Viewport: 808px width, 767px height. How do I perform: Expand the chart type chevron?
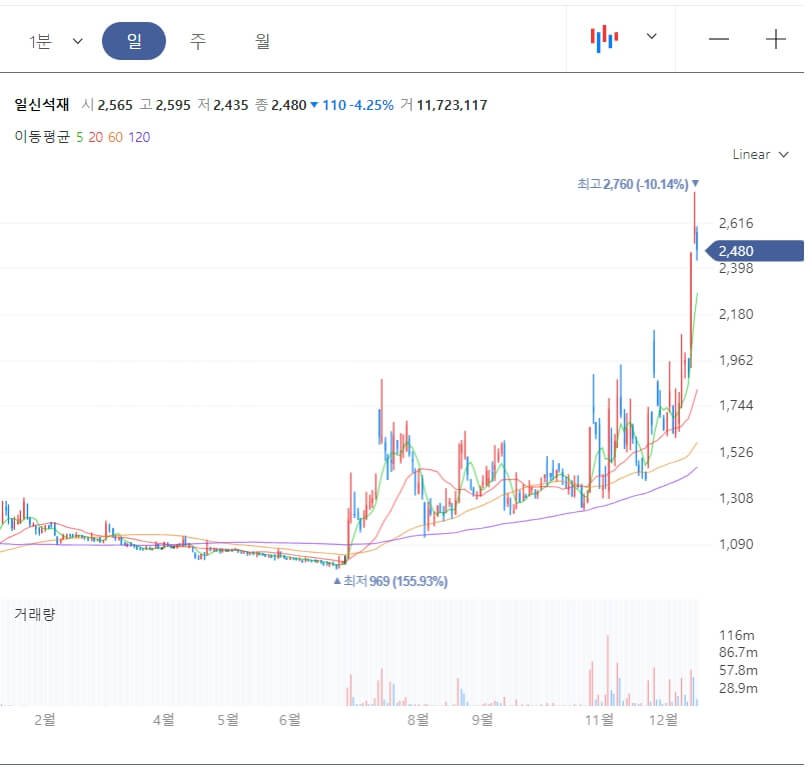652,36
